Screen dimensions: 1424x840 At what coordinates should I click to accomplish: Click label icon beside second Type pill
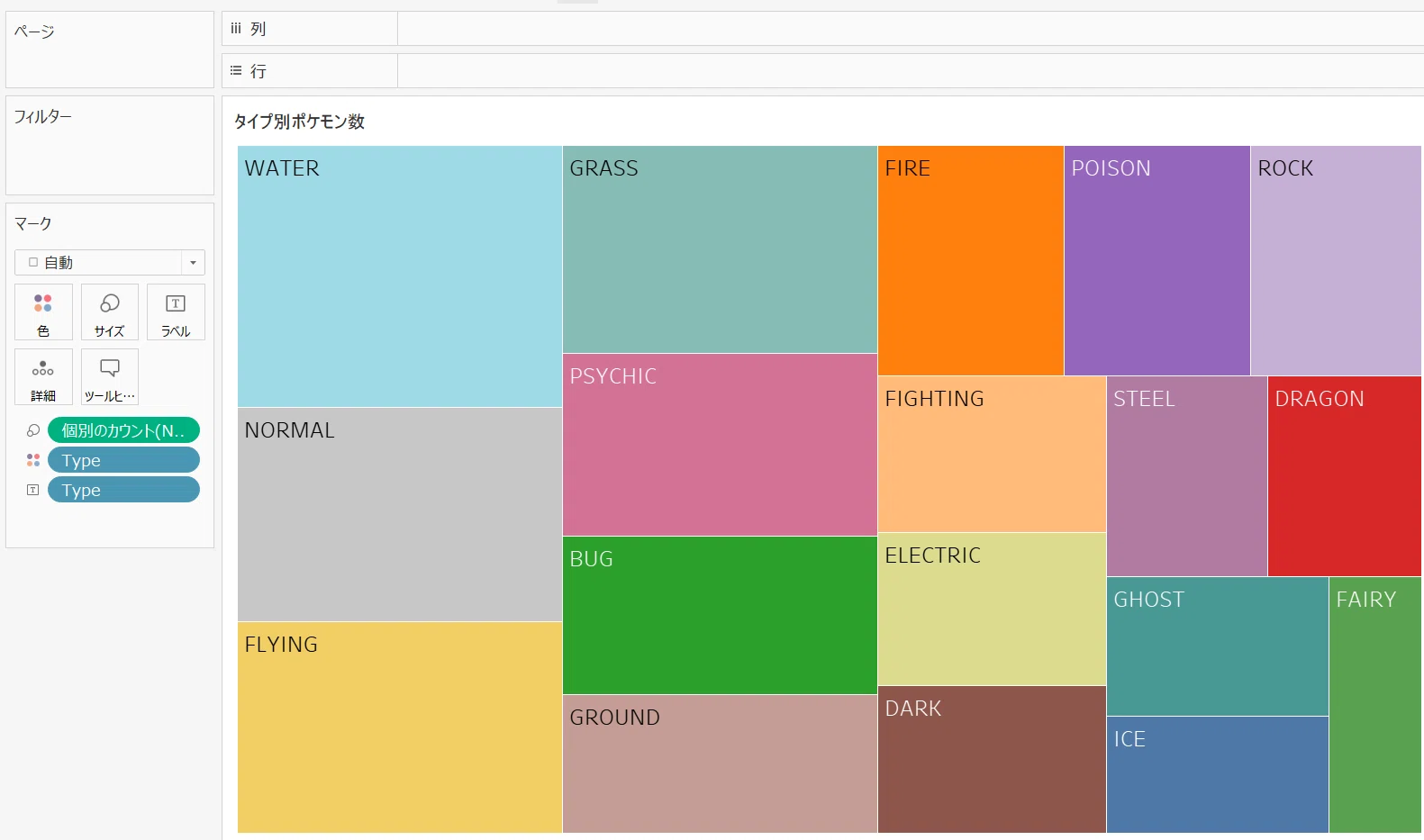(33, 490)
